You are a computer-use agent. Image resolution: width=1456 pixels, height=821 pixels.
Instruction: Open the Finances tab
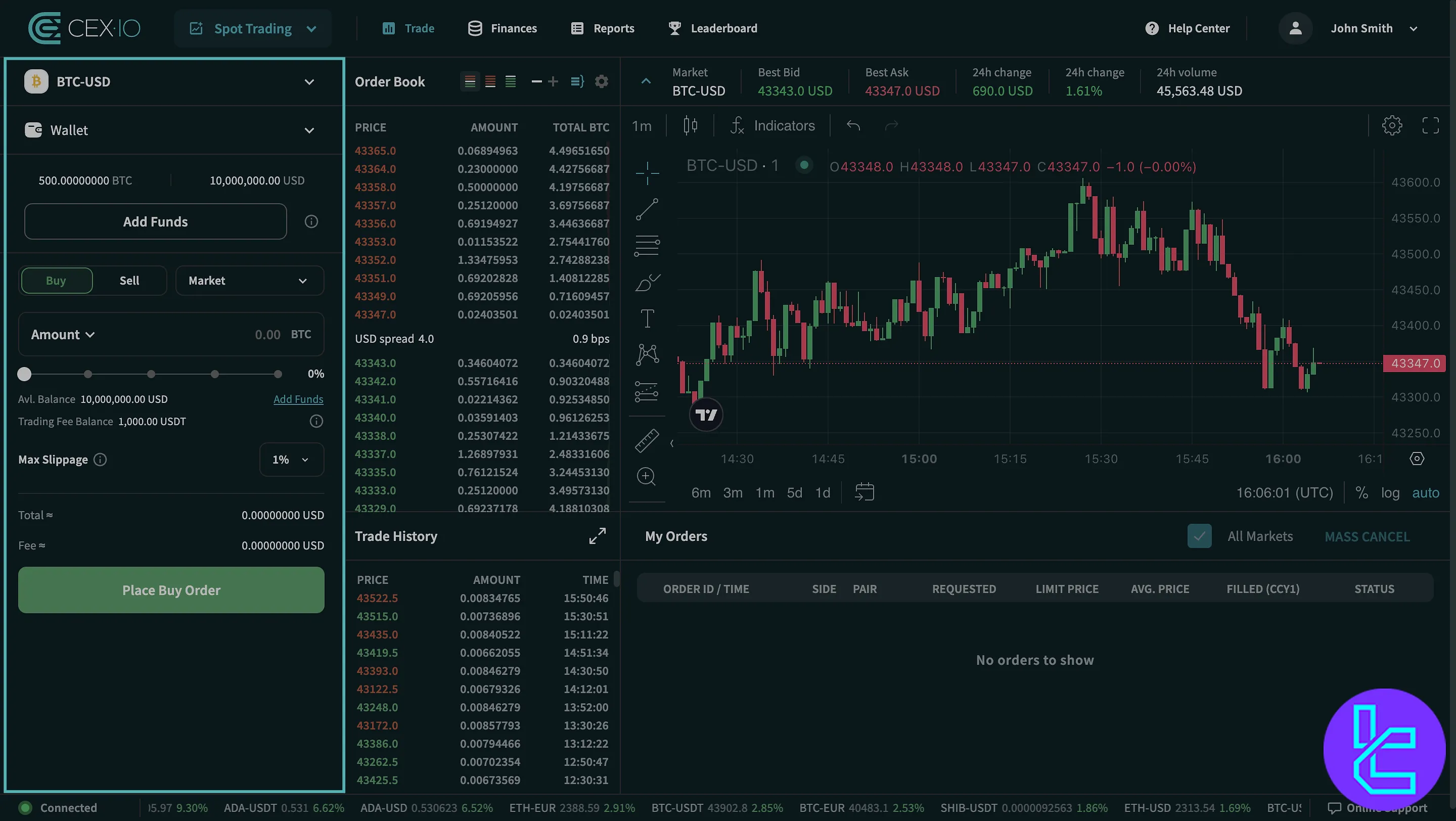pyautogui.click(x=503, y=28)
